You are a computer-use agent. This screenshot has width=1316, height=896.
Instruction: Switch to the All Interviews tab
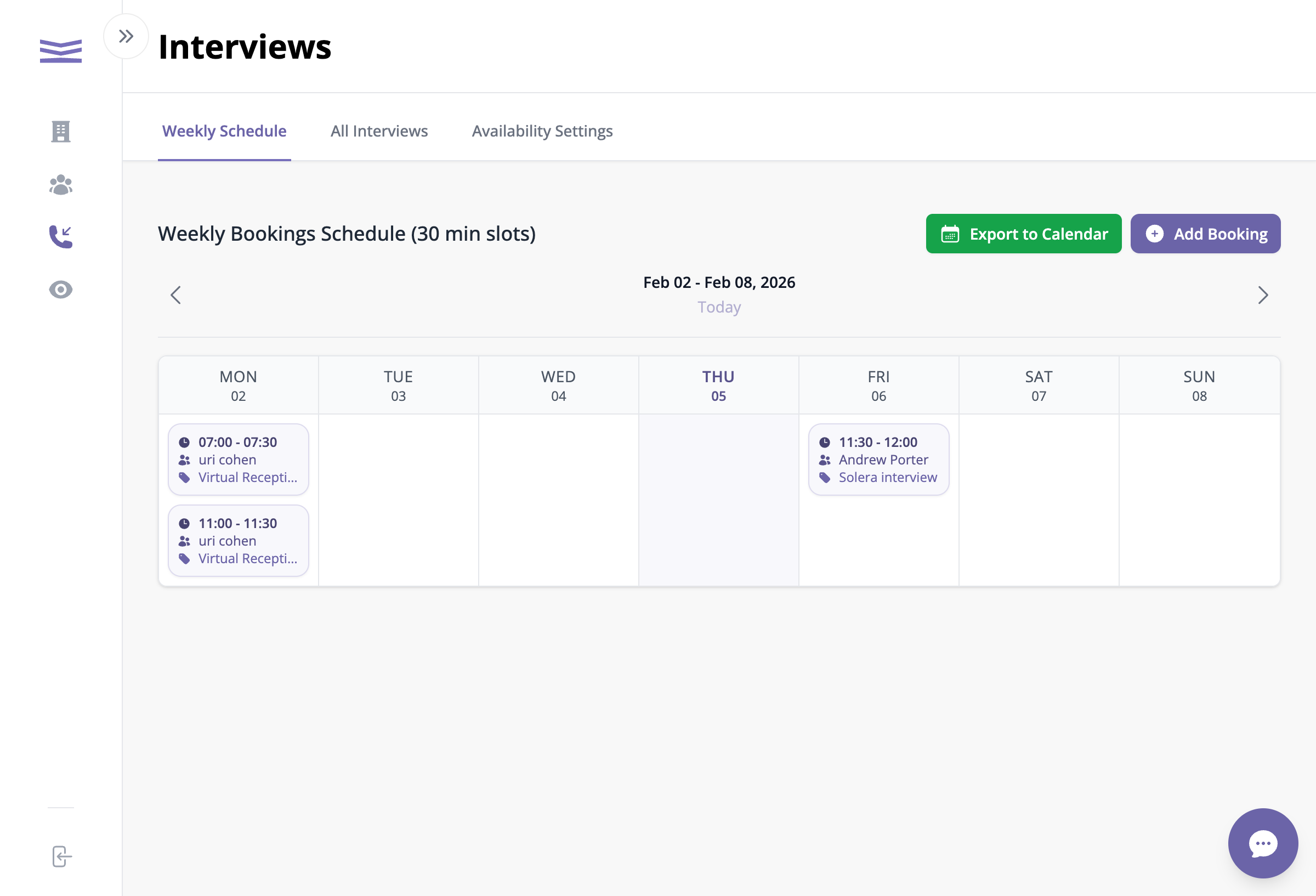(379, 131)
